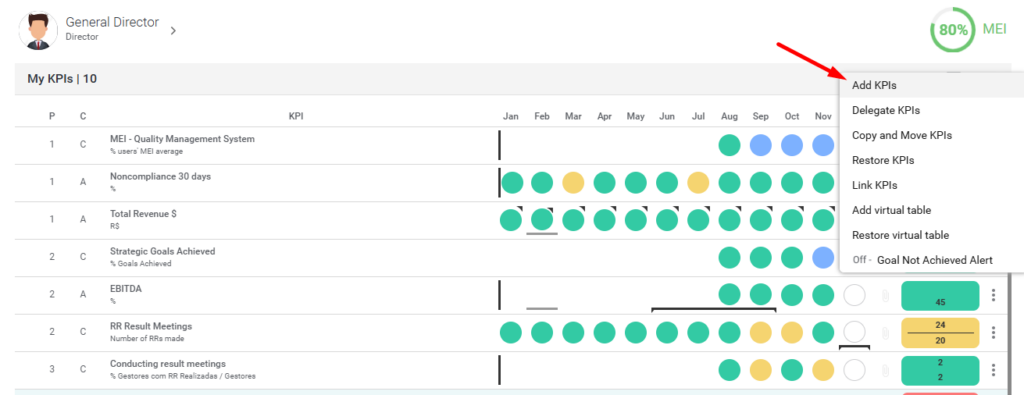This screenshot has height=395, width=1024.
Task: Click '% Gestores com RR Realizadas / Gestores' text
Action: (183, 376)
